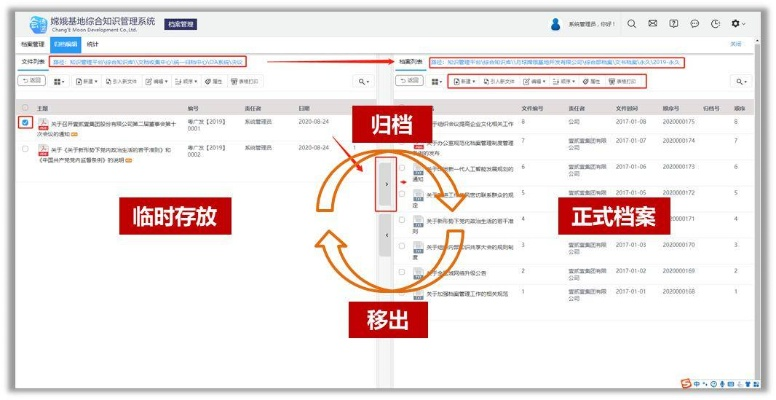Click the 文件编号 column header in the archive list
776x400 pixels.
pos(533,108)
